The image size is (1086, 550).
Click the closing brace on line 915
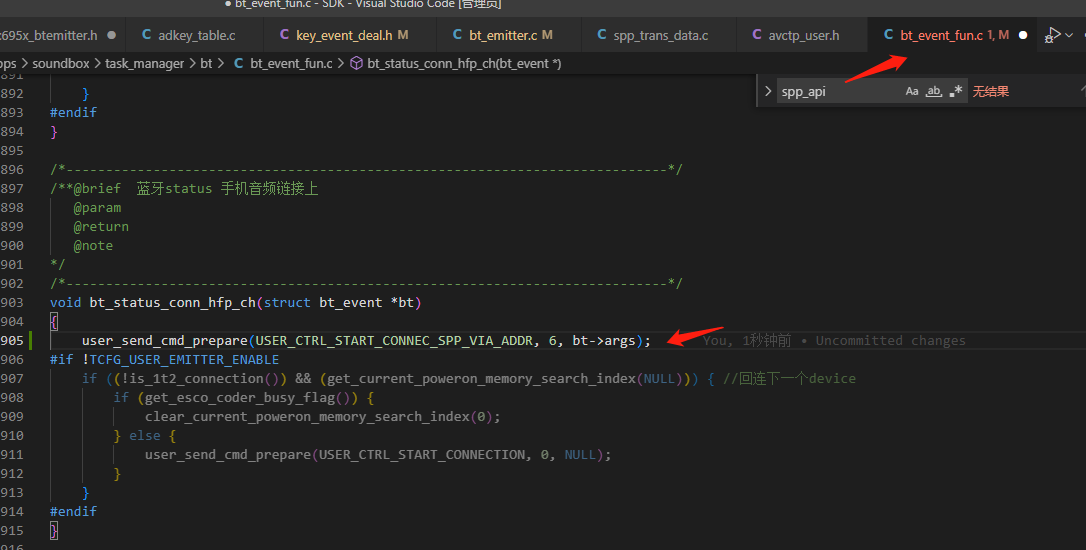[54, 531]
